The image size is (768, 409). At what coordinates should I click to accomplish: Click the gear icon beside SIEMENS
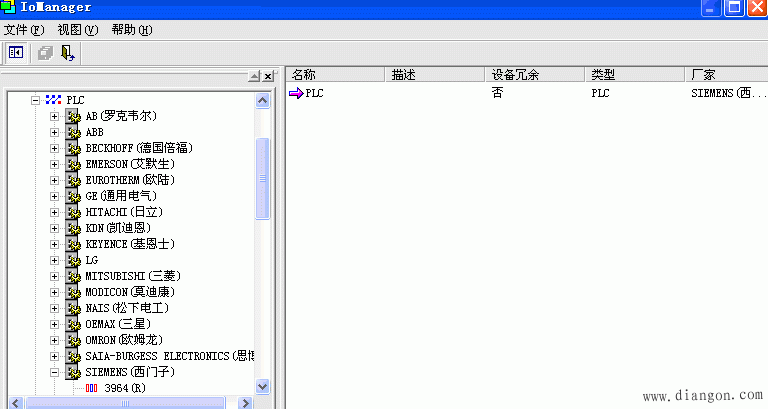tap(73, 372)
